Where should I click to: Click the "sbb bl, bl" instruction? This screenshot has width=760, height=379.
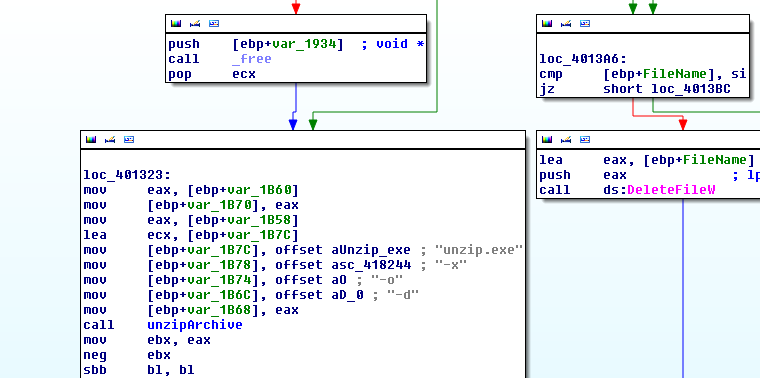tap(139, 370)
